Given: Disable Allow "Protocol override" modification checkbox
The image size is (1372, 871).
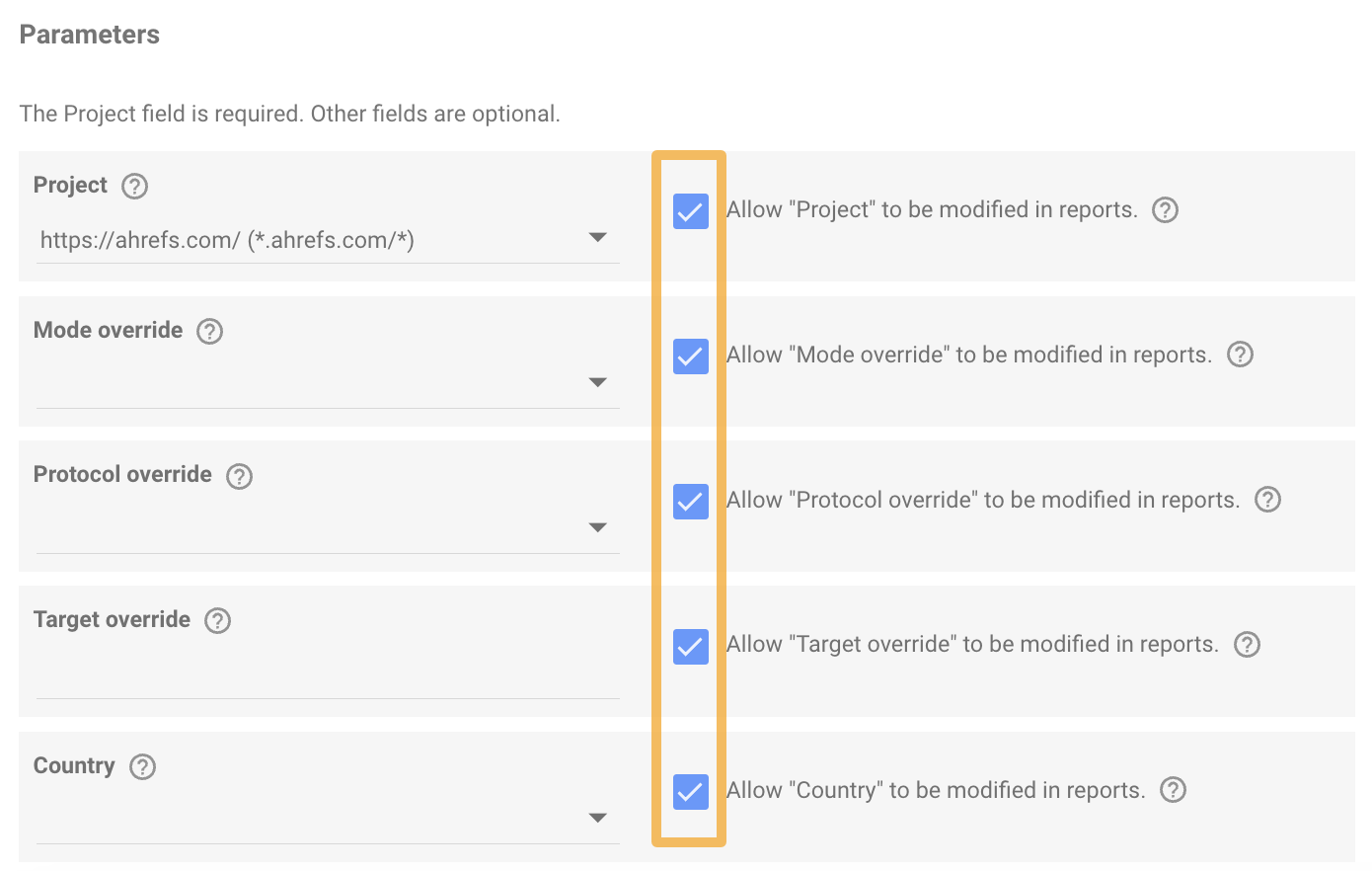Looking at the screenshot, I should tap(690, 502).
